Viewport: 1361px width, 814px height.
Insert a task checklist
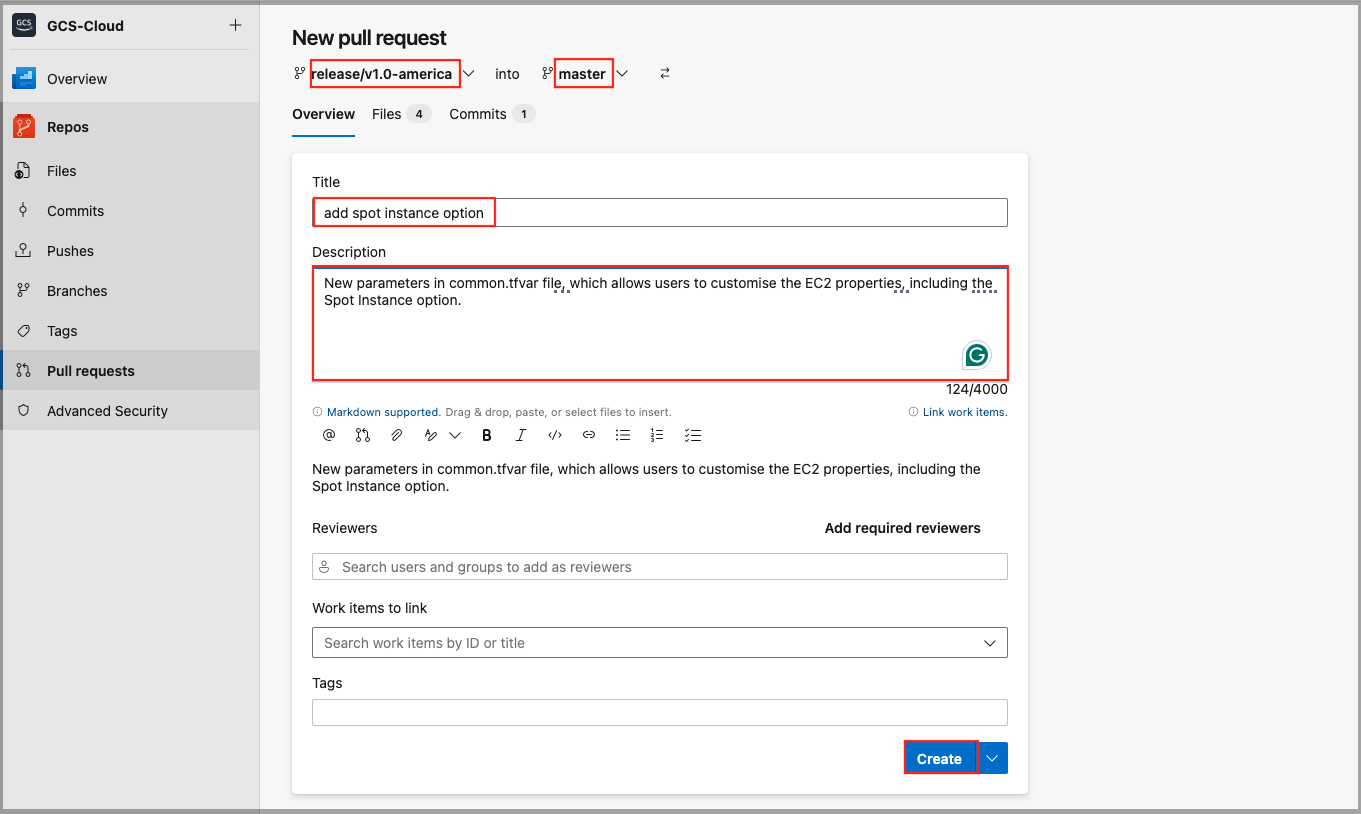[x=692, y=435]
